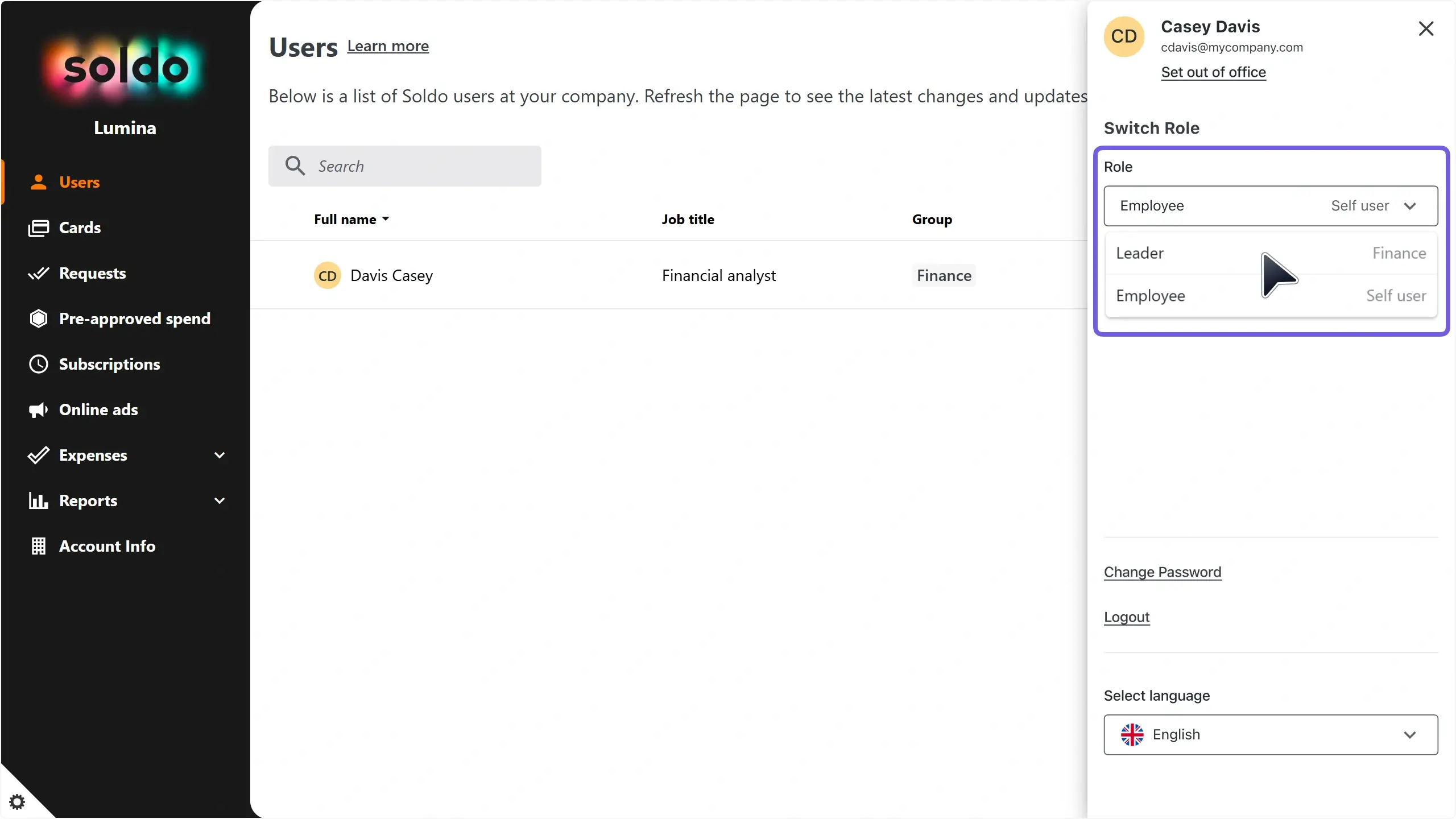
Task: Focus the Search input field
Action: 404,166
